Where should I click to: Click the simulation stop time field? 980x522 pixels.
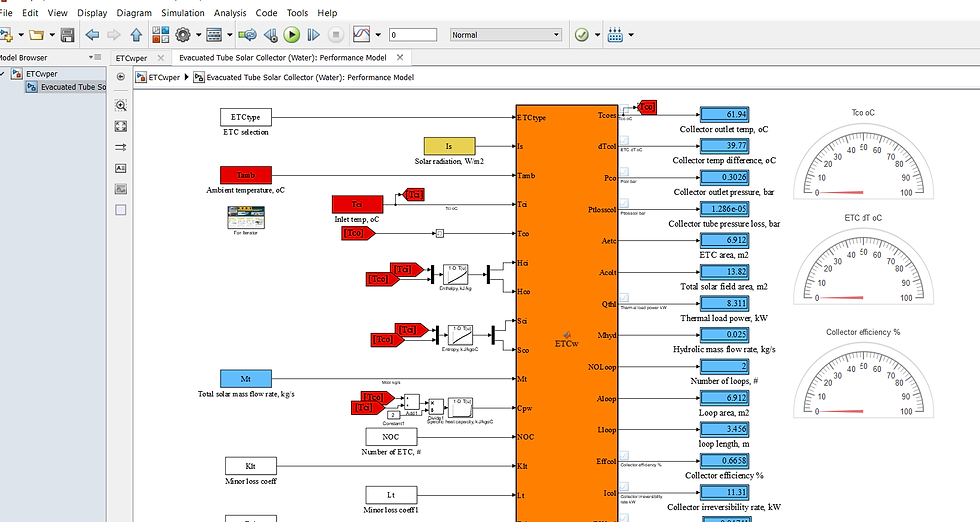coord(412,35)
